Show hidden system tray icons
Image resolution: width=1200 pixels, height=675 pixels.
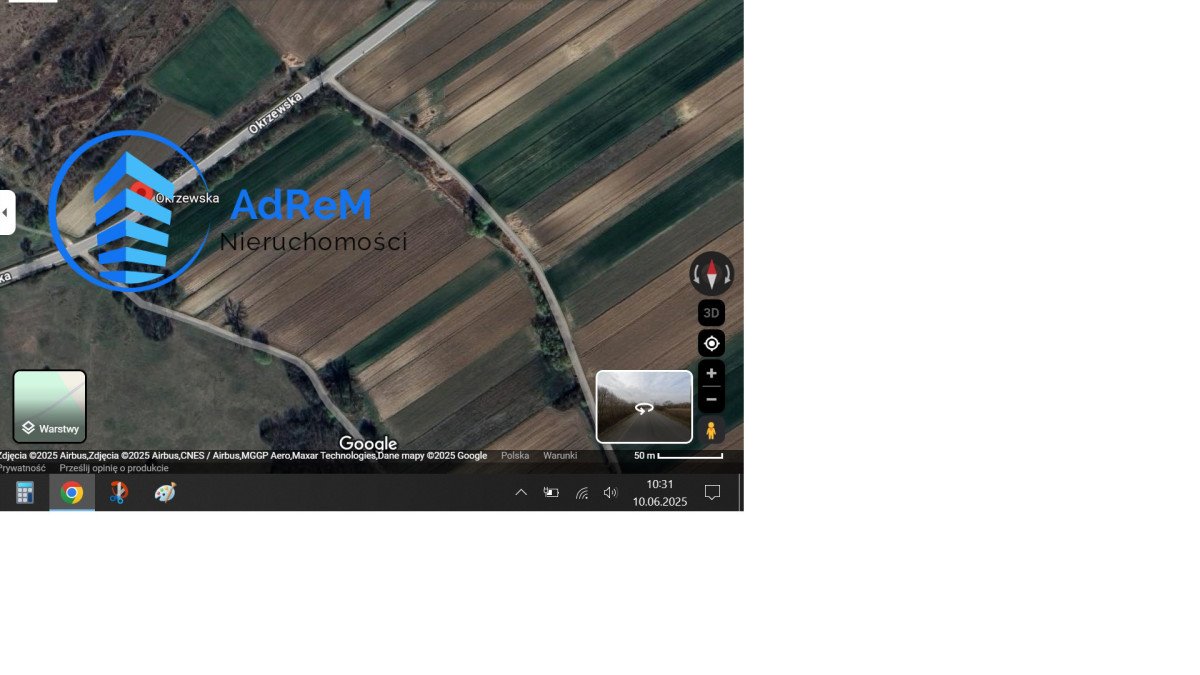tap(521, 492)
